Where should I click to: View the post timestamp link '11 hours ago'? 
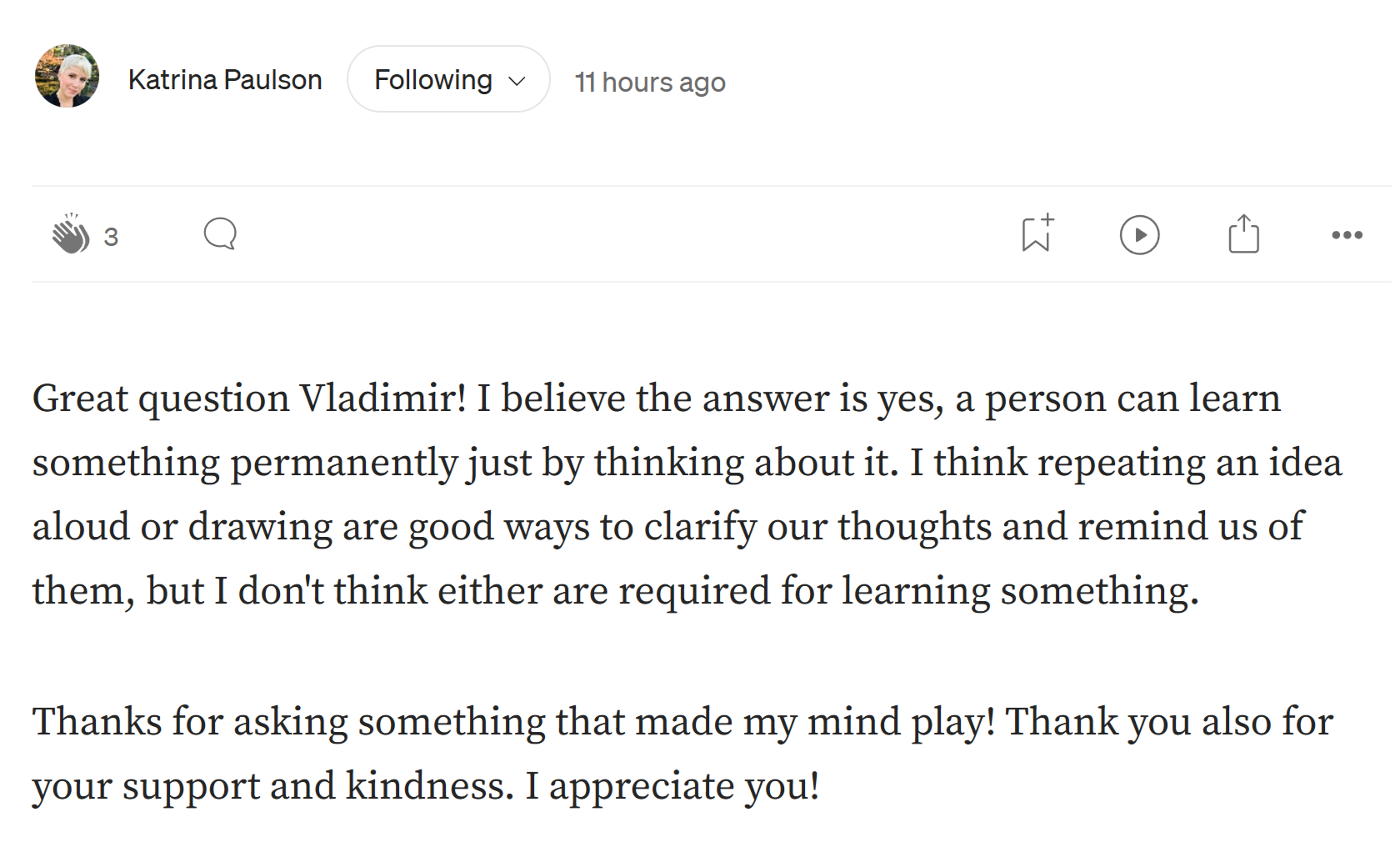pyautogui.click(x=651, y=82)
